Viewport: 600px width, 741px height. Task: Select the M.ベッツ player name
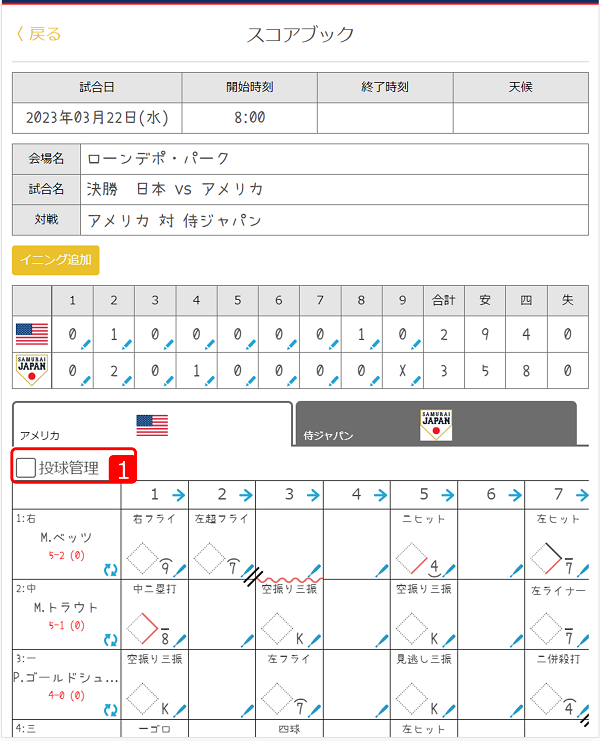tap(66, 537)
